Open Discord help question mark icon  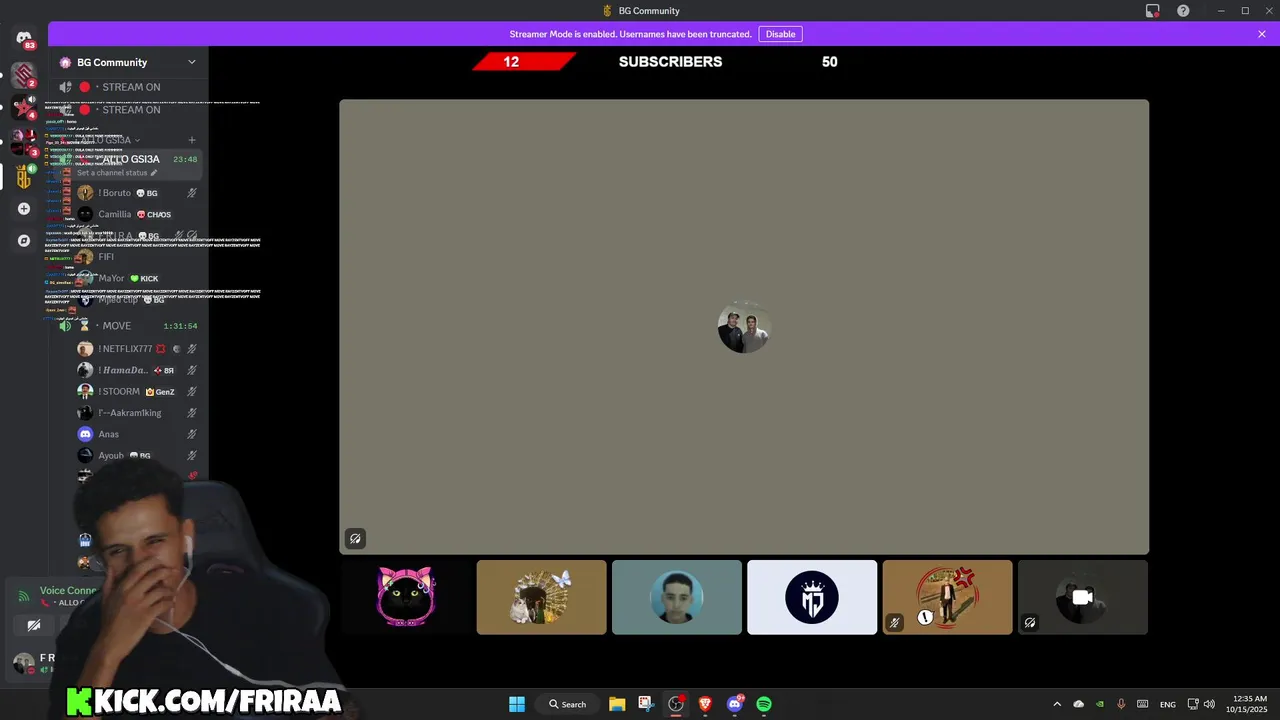click(x=1183, y=11)
